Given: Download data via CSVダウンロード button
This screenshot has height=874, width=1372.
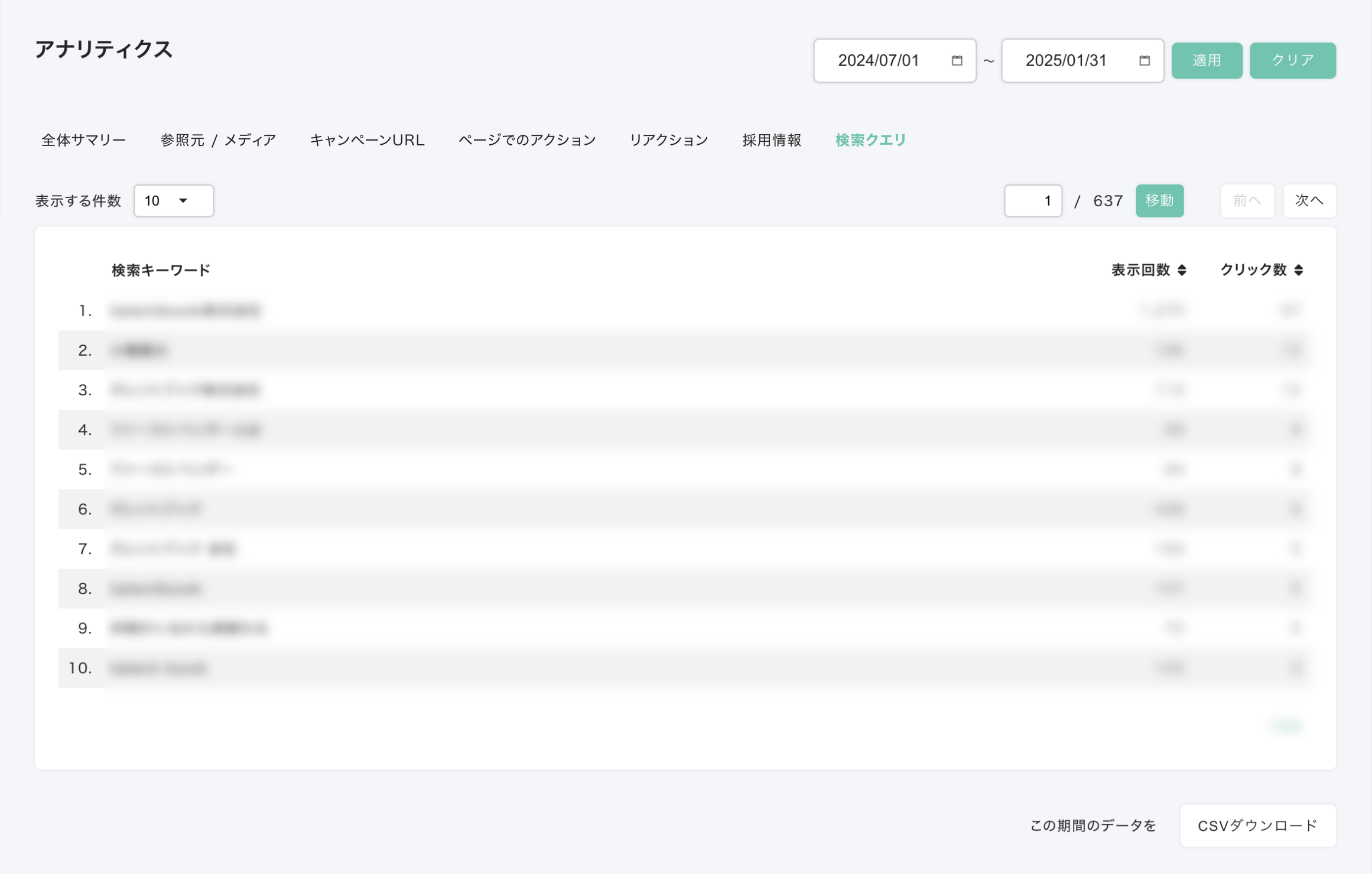Looking at the screenshot, I should [1257, 826].
